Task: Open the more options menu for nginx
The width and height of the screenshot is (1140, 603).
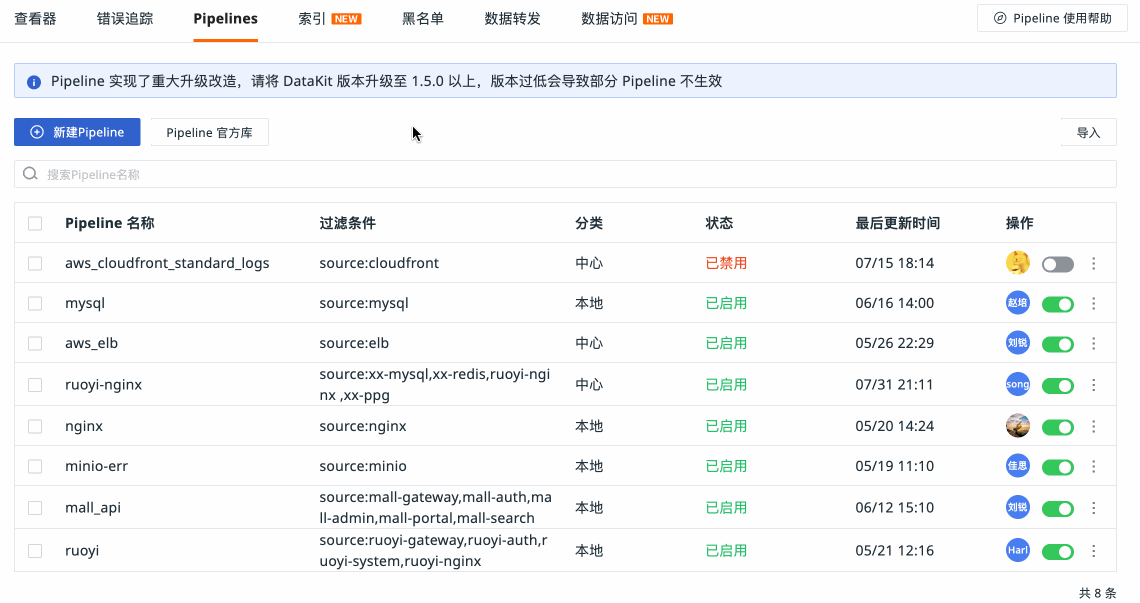Action: click(1093, 426)
